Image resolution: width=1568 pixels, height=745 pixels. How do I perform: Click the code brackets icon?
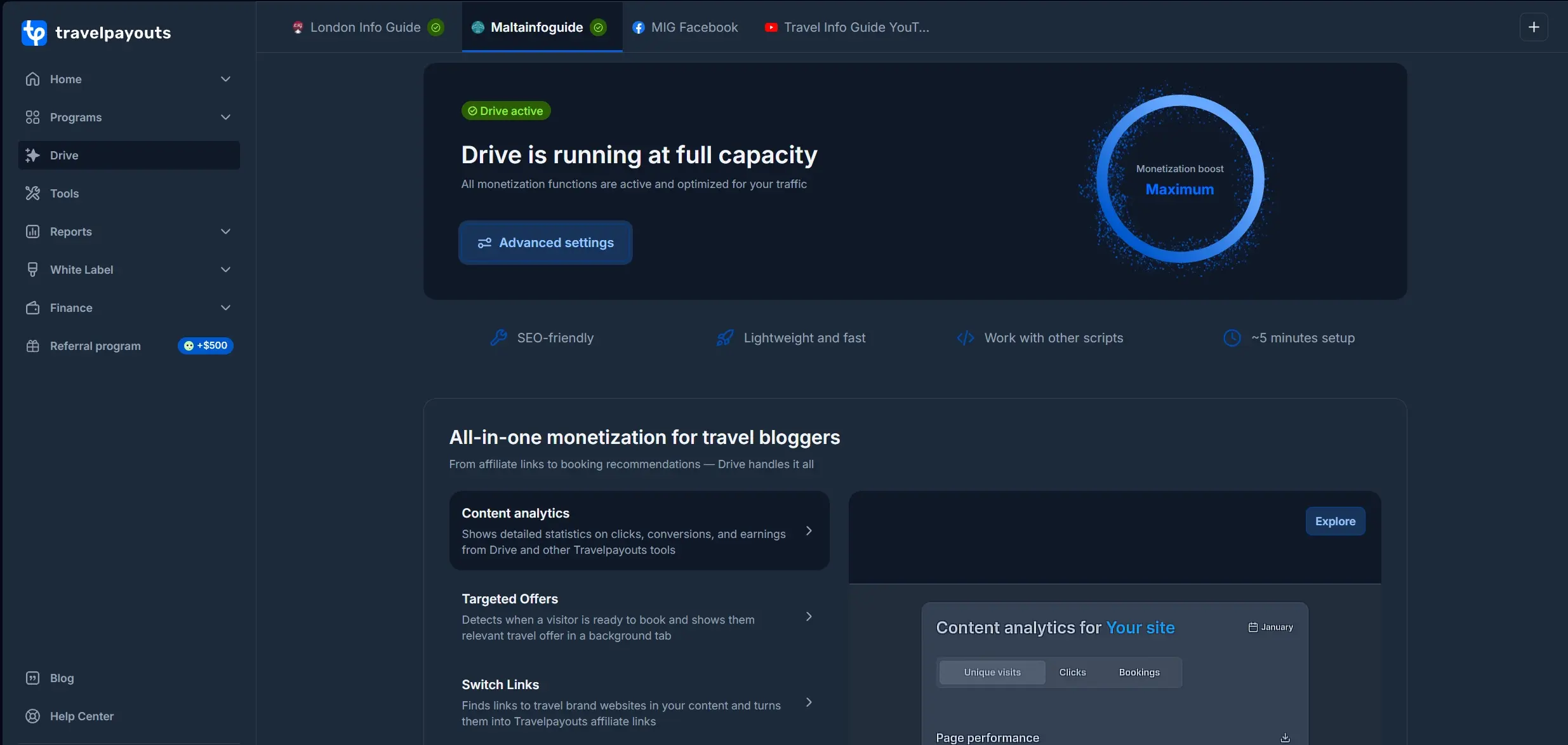coord(966,337)
